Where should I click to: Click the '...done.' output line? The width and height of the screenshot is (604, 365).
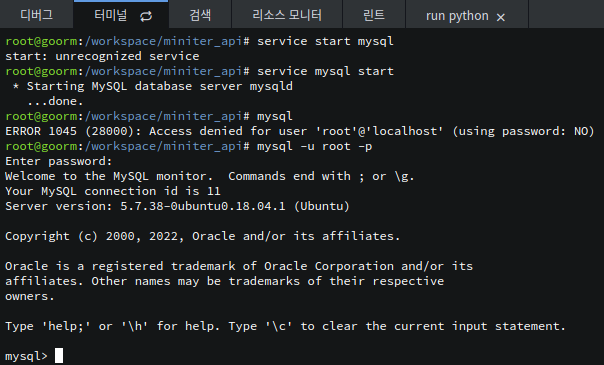tap(55, 101)
